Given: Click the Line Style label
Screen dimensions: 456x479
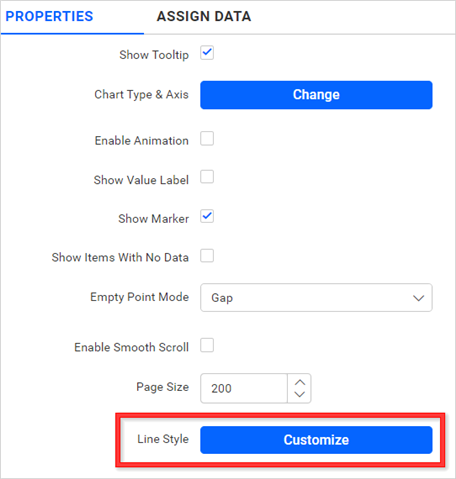Looking at the screenshot, I should (163, 439).
